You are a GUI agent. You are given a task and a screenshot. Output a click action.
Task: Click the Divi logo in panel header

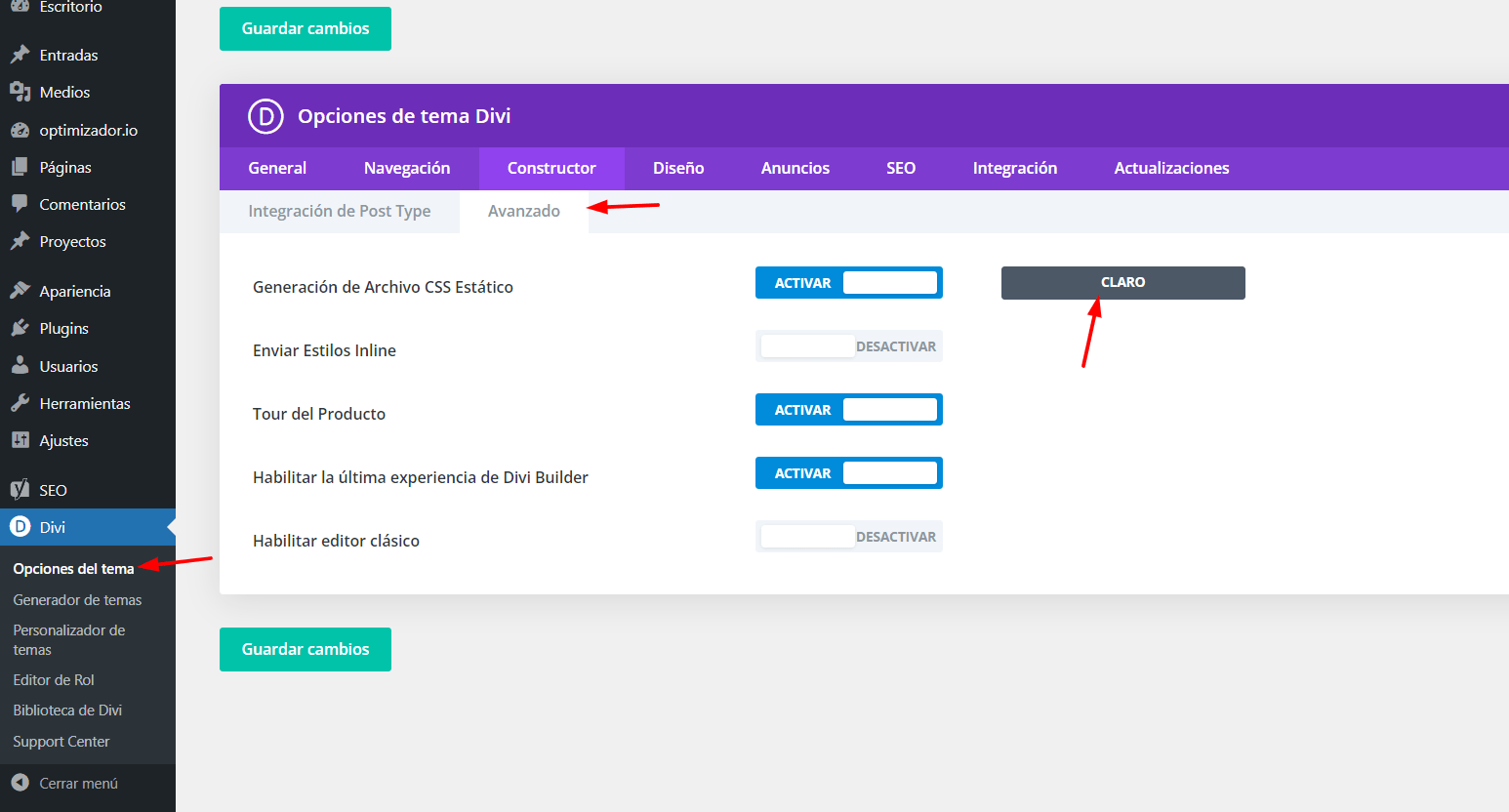point(265,116)
